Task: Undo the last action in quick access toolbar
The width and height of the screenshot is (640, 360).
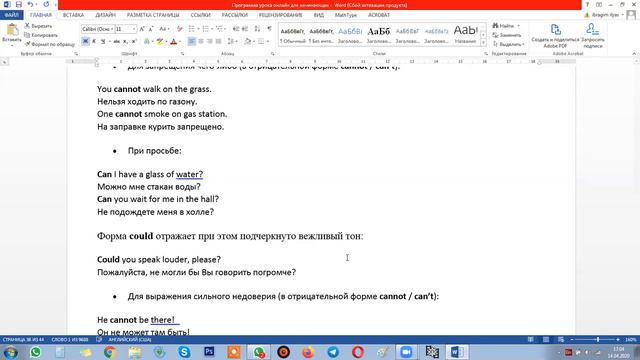Action: click(x=30, y=4)
